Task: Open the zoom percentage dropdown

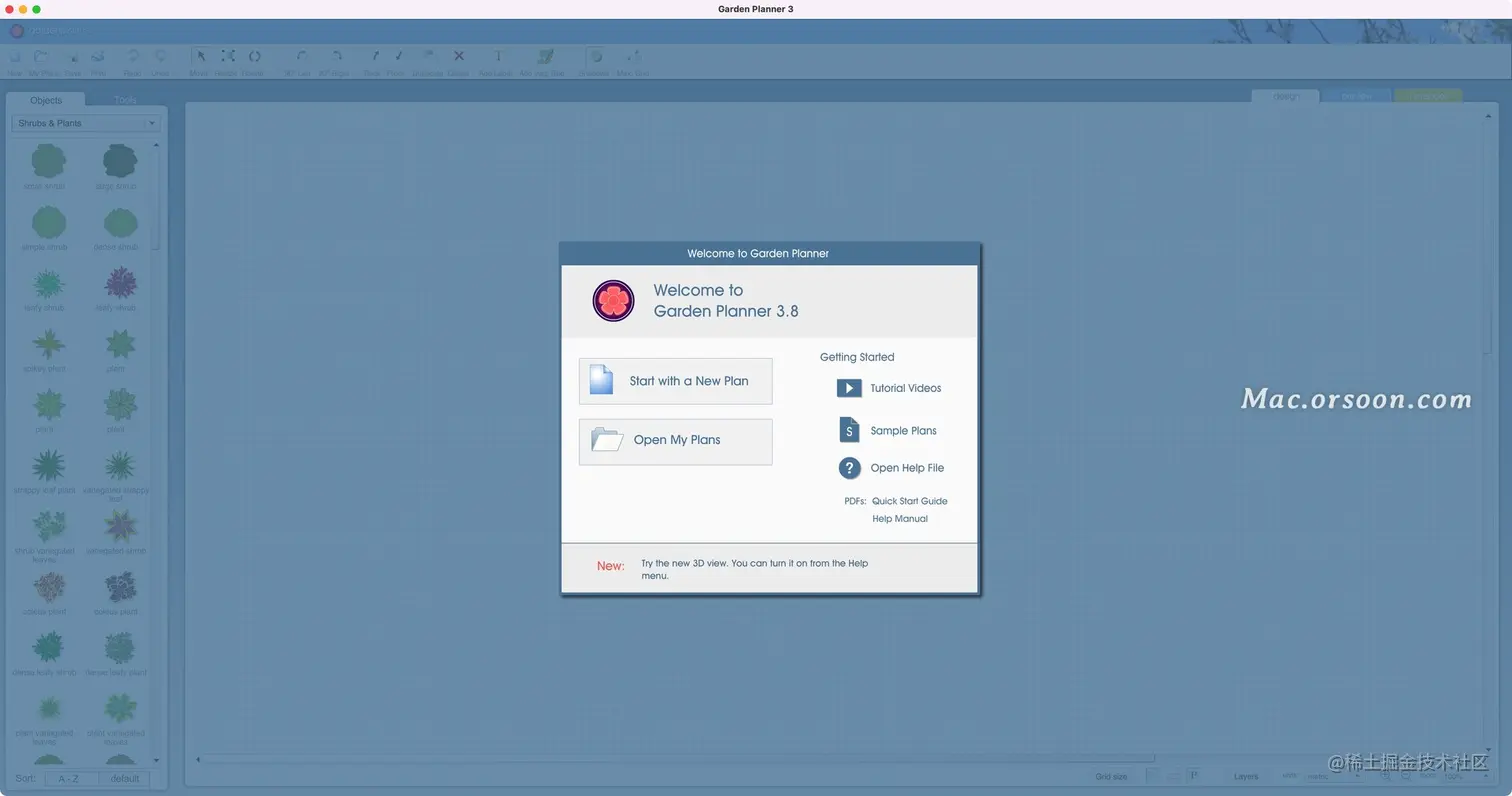Action: point(1464,776)
